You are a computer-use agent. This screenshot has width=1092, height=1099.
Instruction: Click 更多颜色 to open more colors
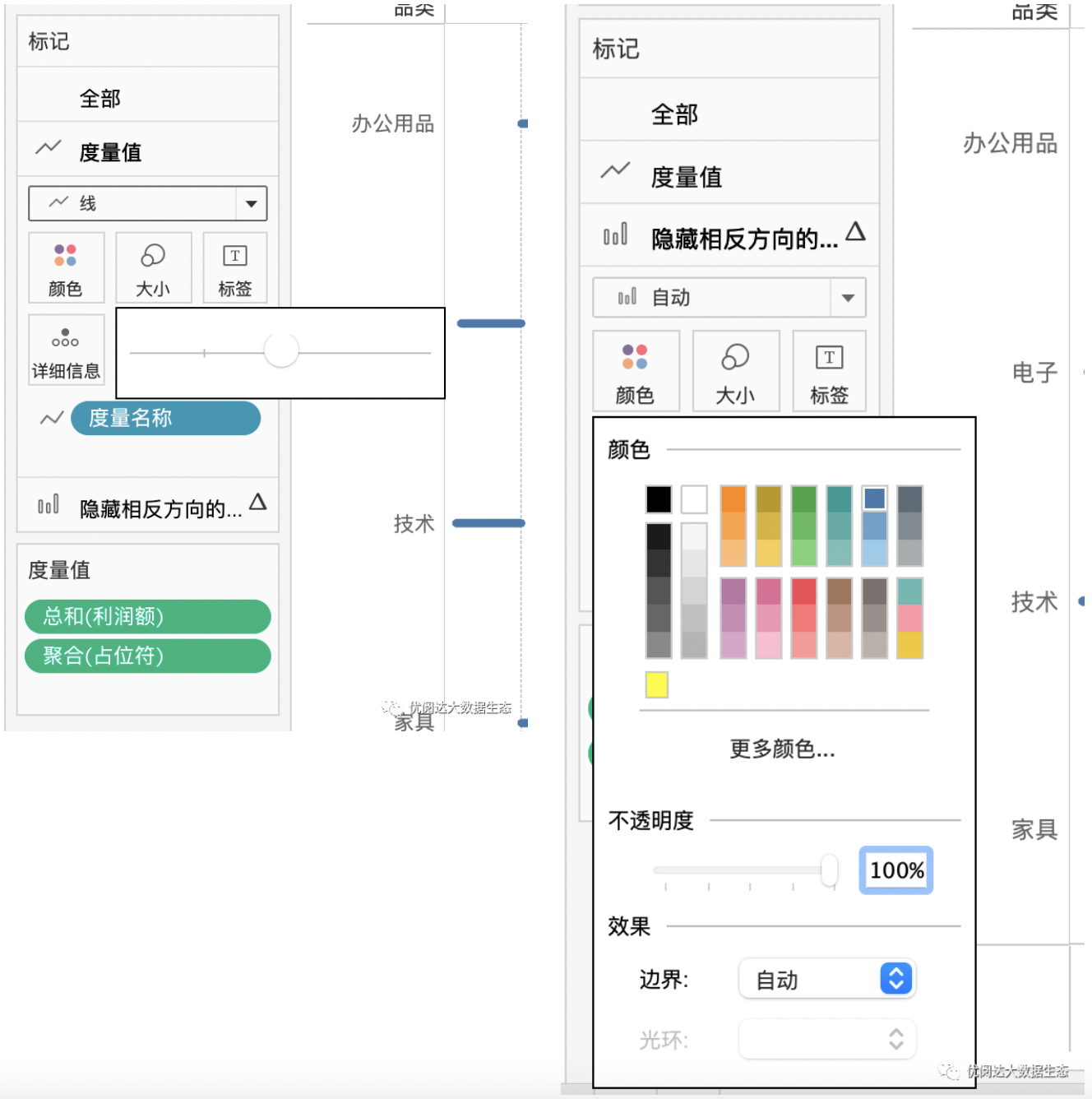coord(782,749)
